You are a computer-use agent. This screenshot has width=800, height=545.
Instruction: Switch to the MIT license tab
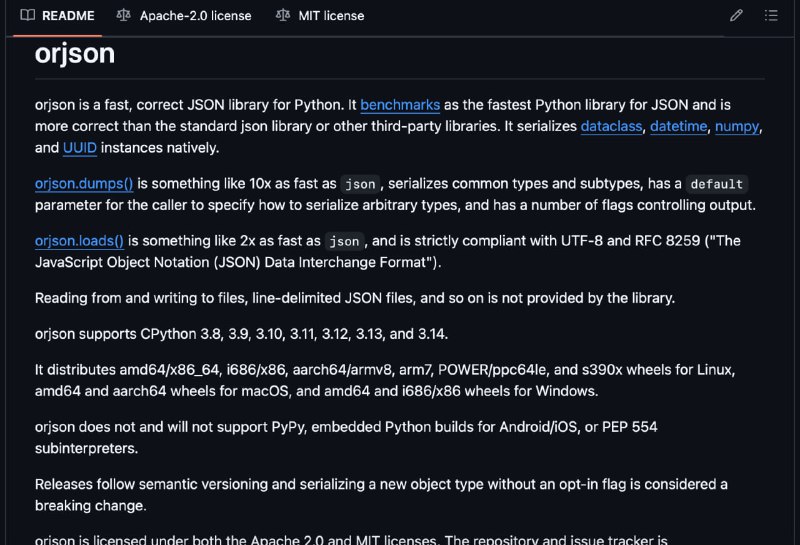click(x=320, y=16)
